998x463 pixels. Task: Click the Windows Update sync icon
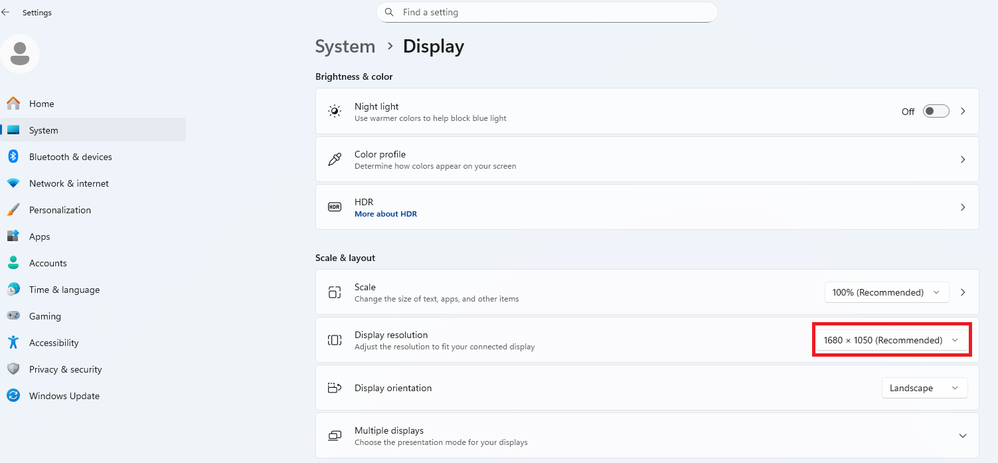tap(13, 396)
